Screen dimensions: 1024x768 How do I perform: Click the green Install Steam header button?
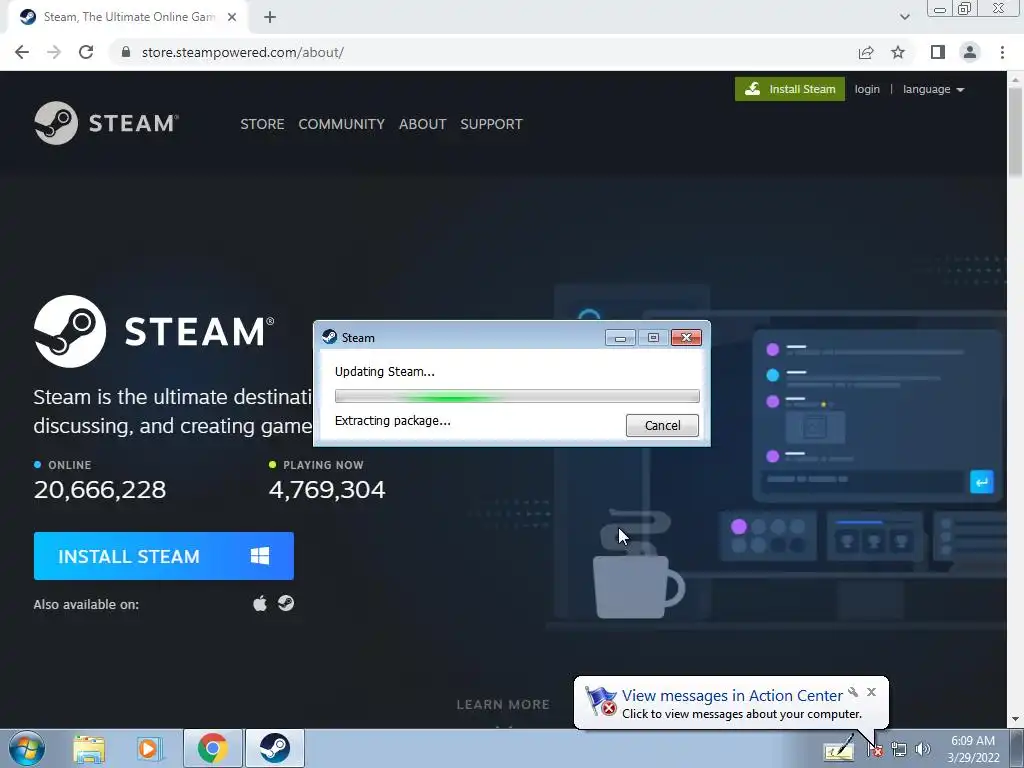click(x=790, y=89)
